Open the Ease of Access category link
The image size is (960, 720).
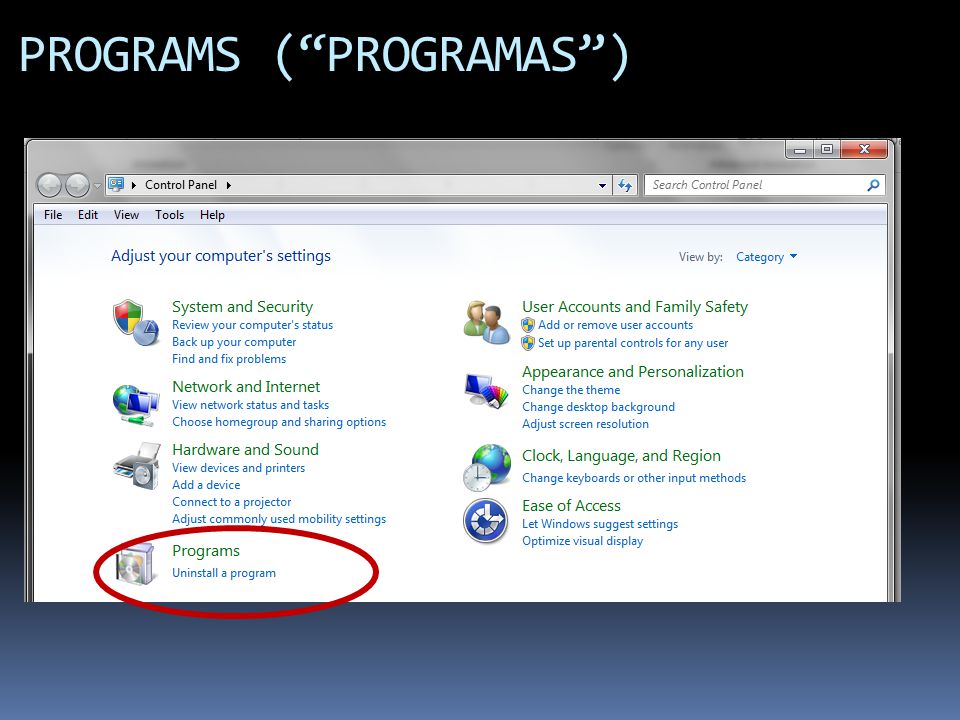pos(571,506)
